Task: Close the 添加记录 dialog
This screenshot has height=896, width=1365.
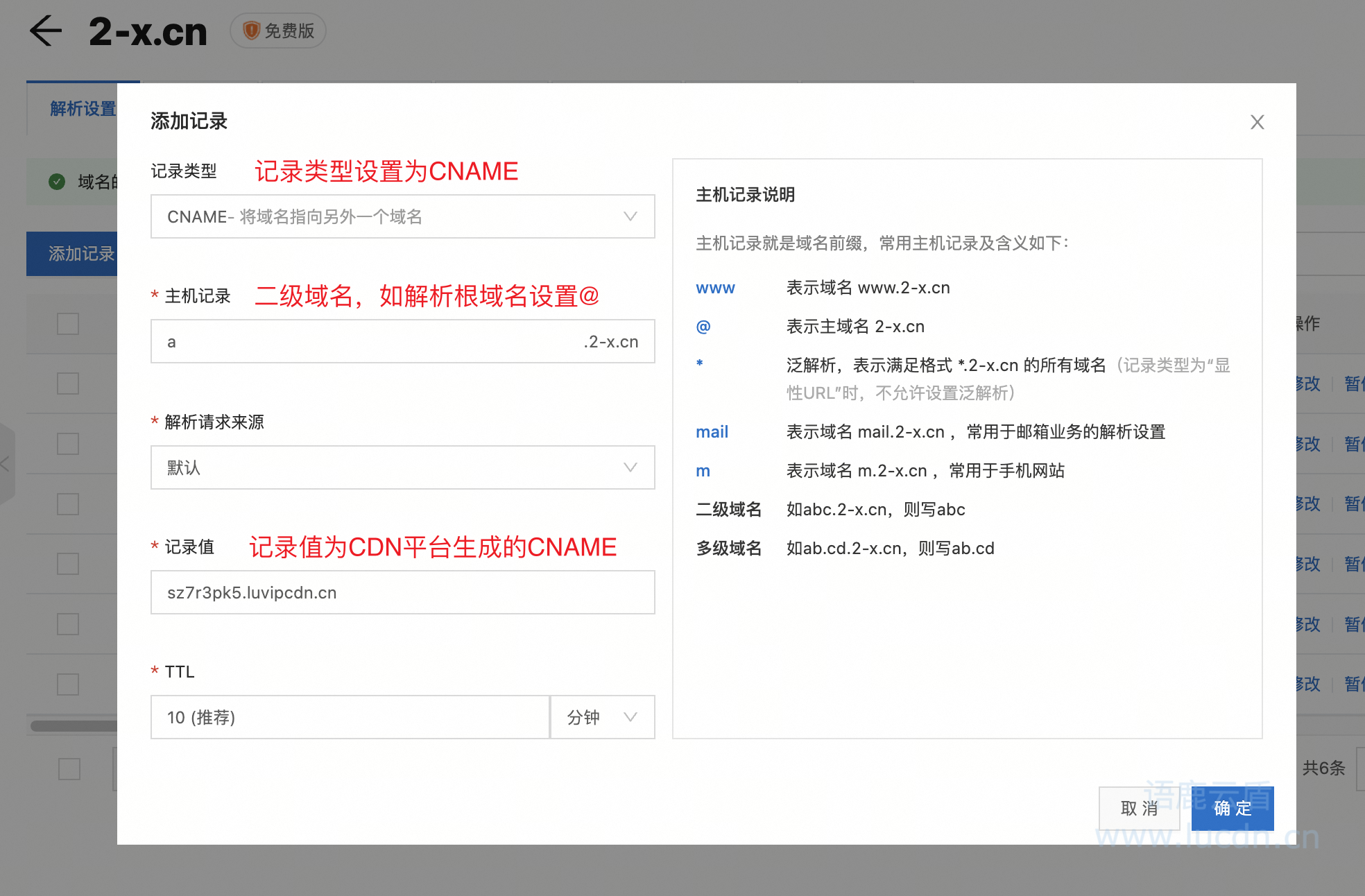Action: coord(1257,121)
